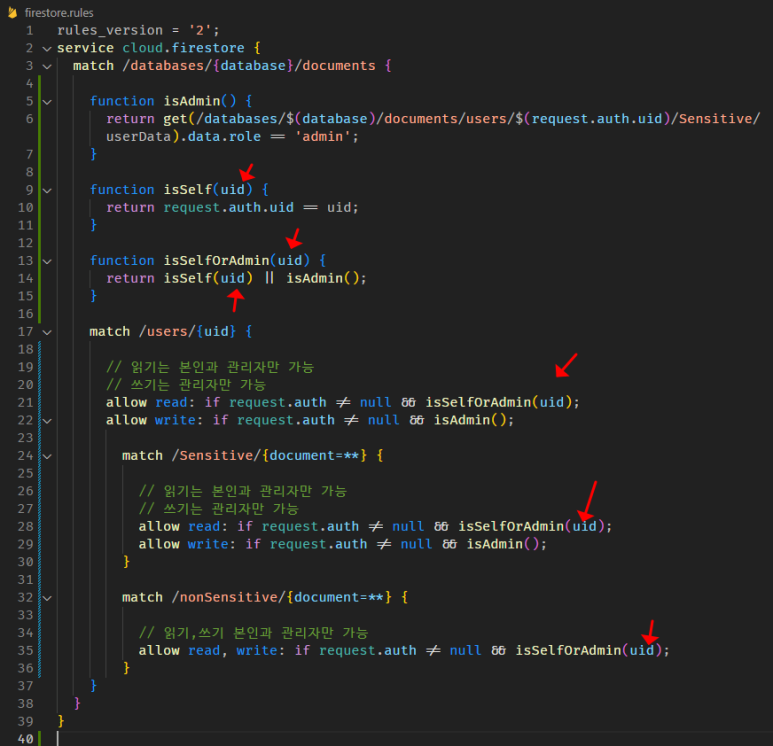Click isSelfOrAdmin in the declaration on line 13
The width and height of the screenshot is (773, 746).
point(216,260)
